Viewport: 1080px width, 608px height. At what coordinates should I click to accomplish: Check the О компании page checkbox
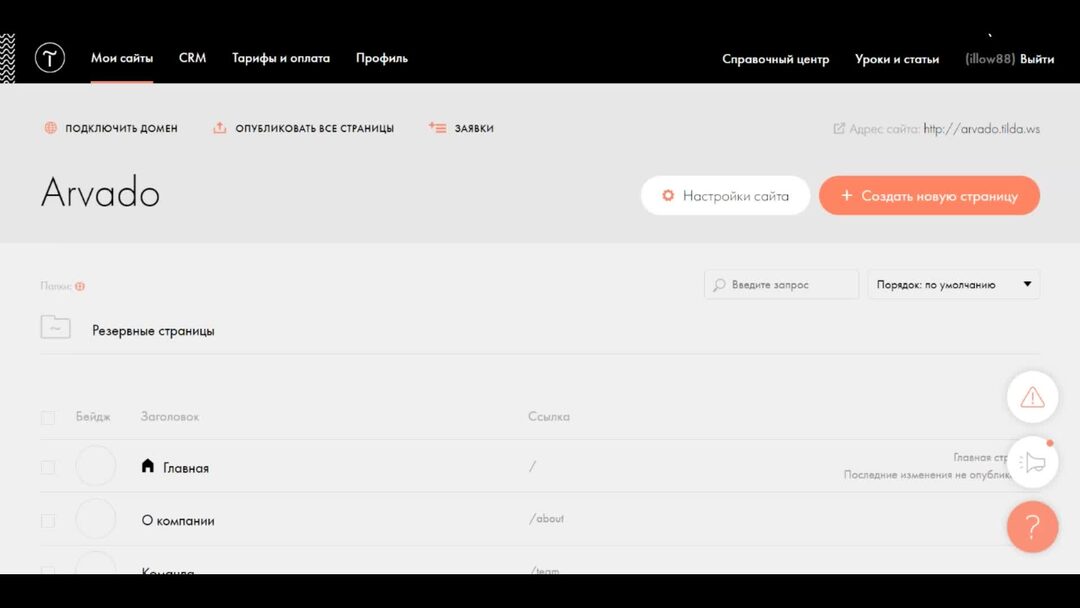(x=48, y=521)
